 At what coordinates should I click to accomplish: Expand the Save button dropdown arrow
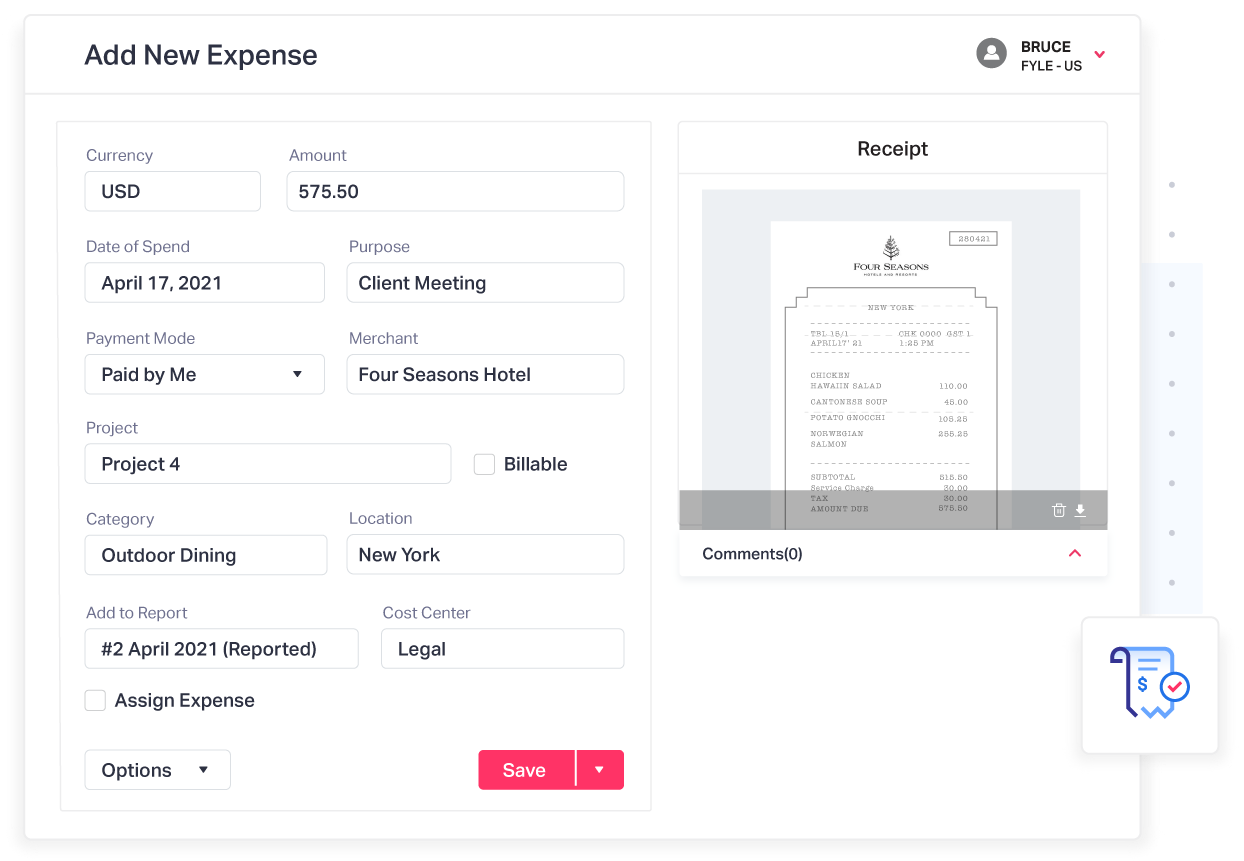click(600, 770)
